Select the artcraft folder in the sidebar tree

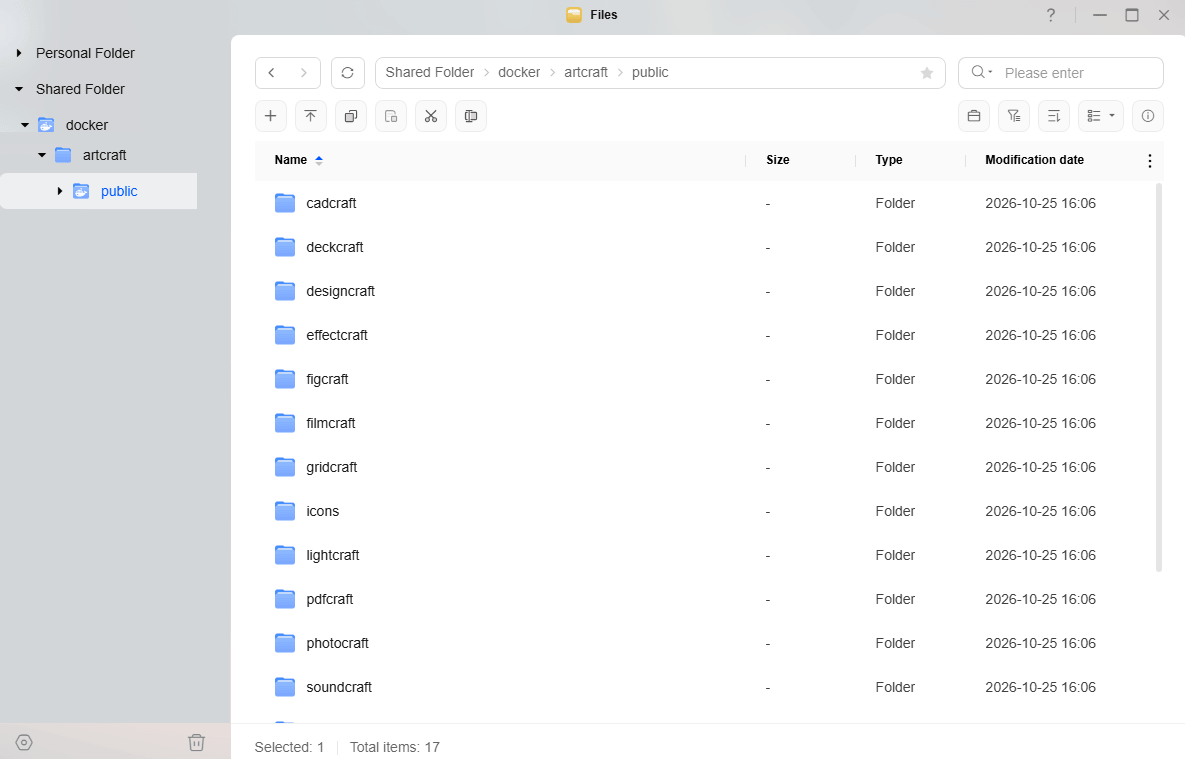pos(104,155)
